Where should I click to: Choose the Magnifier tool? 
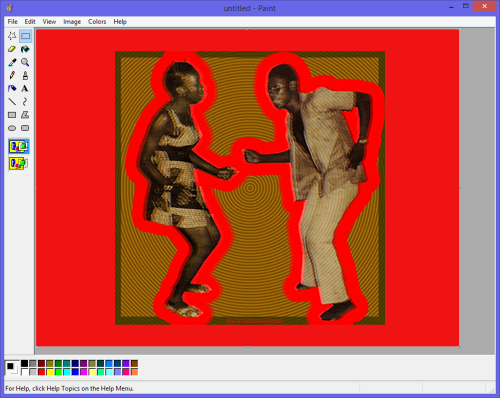tap(25, 62)
